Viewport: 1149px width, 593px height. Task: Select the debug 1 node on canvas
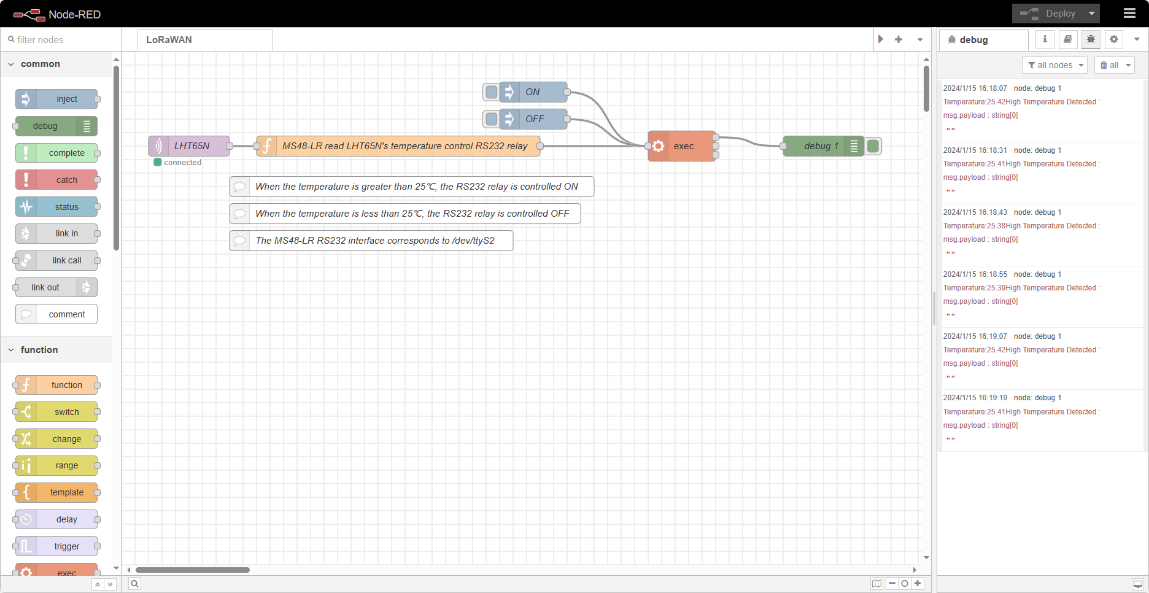(824, 146)
